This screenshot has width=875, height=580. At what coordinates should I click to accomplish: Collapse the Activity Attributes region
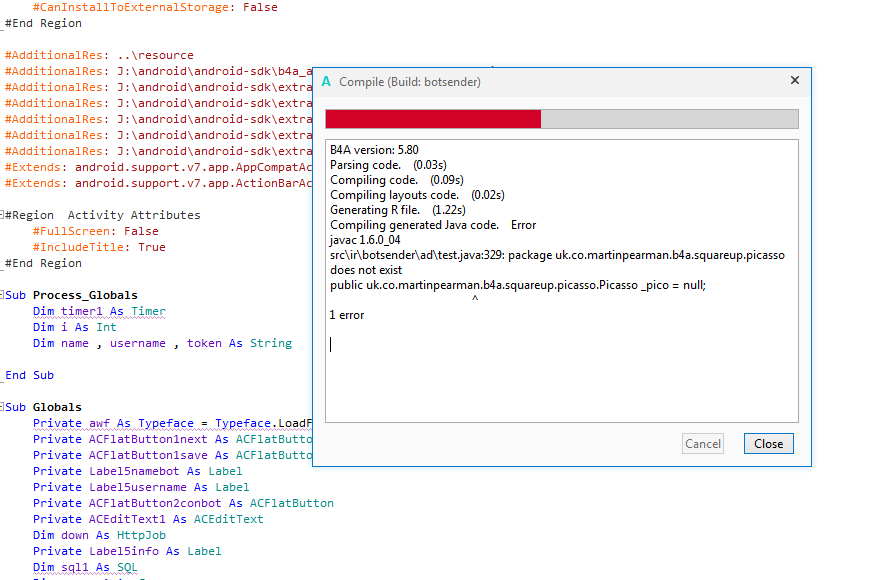[4, 215]
